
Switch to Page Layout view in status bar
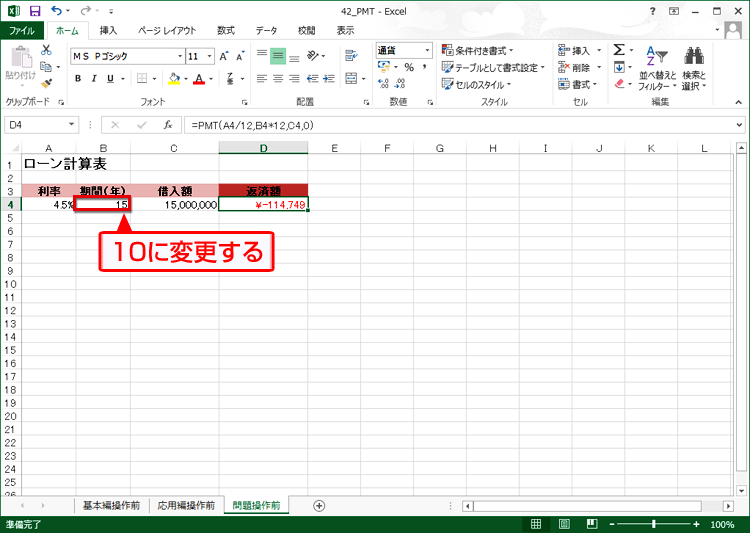coord(564,524)
